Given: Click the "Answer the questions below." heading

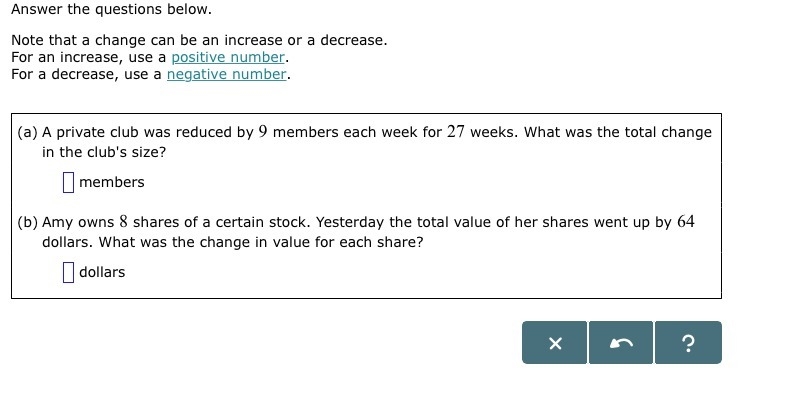Looking at the screenshot, I should tap(112, 9).
